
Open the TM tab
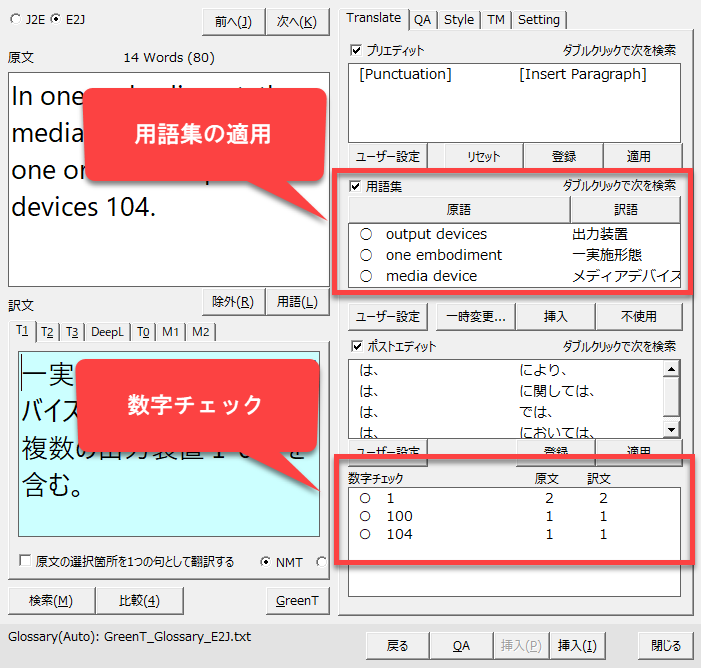pos(495,19)
